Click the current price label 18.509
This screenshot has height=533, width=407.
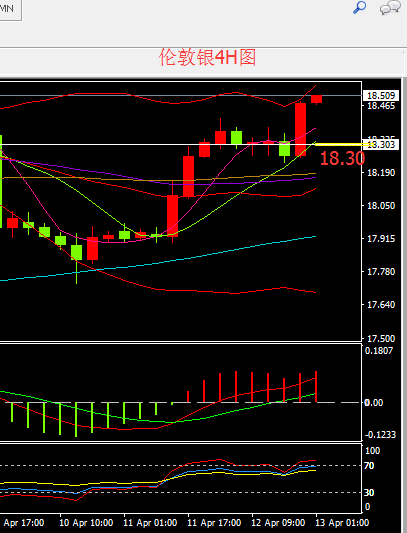pyautogui.click(x=381, y=96)
